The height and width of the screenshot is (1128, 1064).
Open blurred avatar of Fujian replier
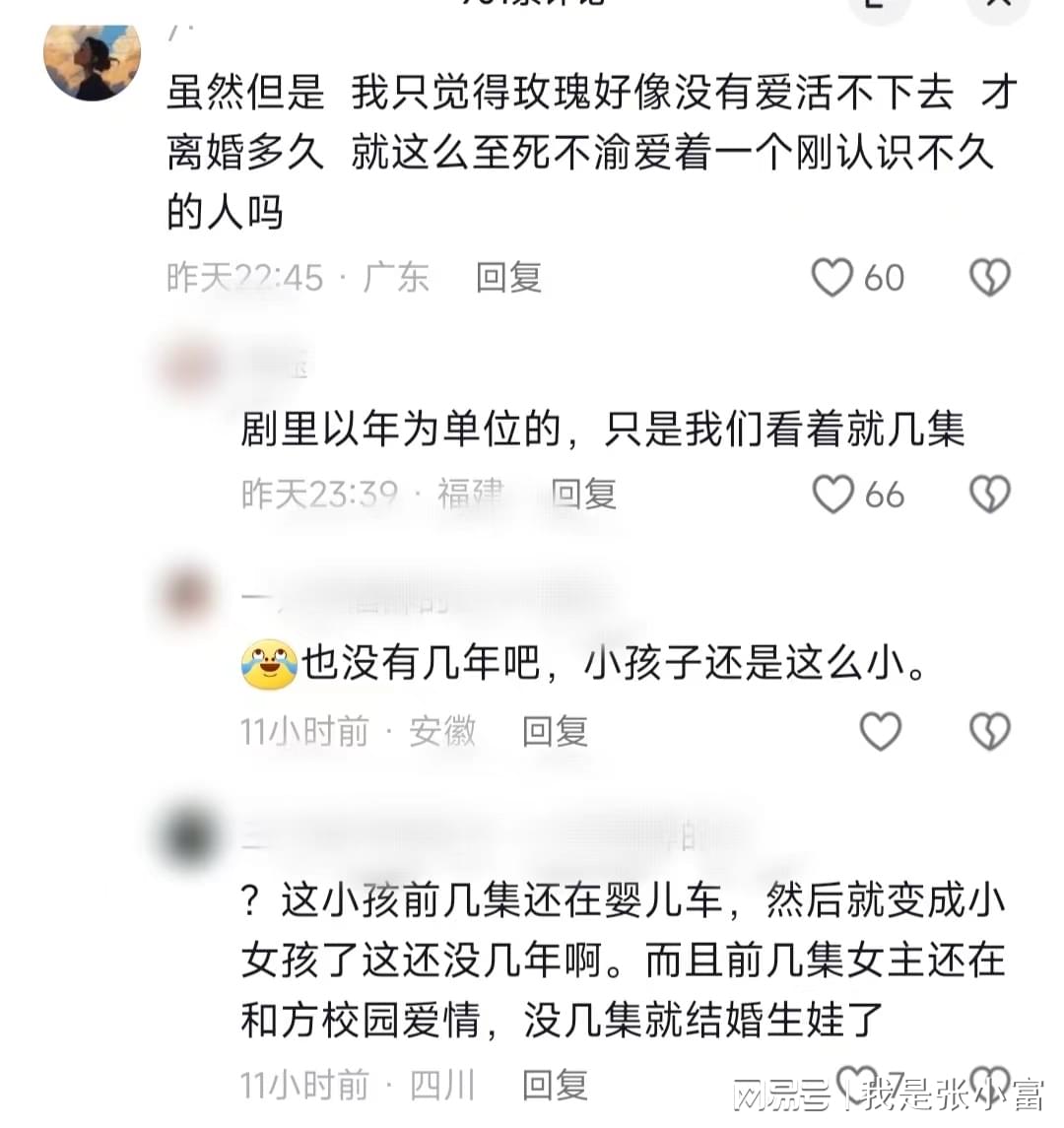click(x=190, y=369)
